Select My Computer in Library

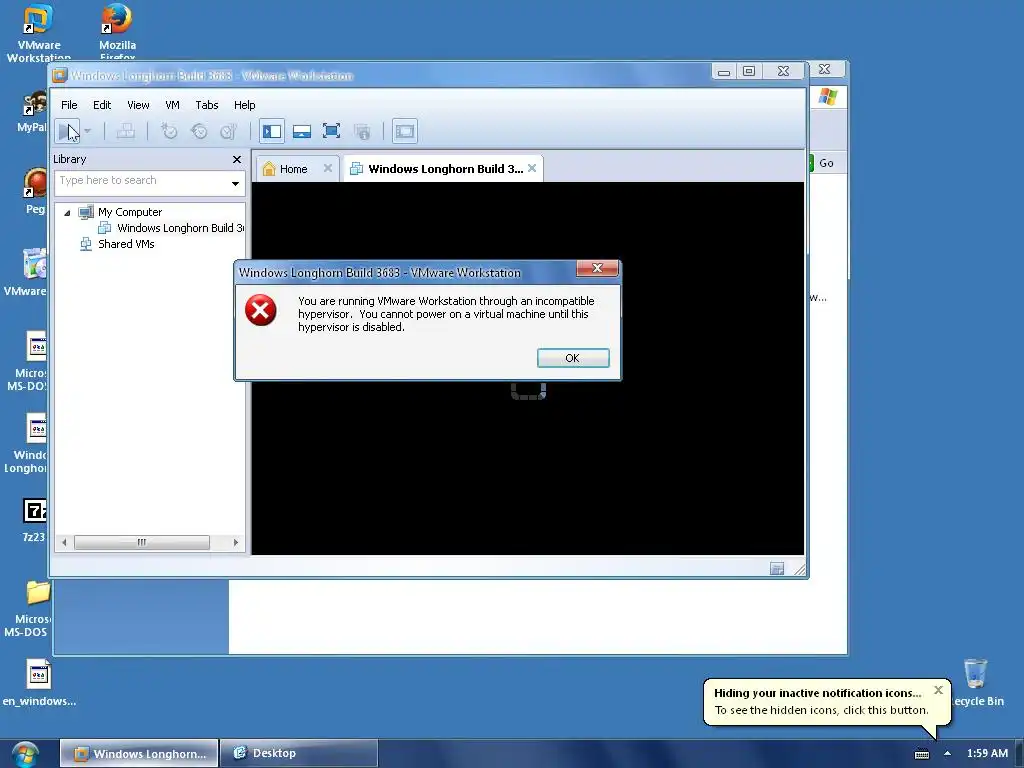coord(130,212)
